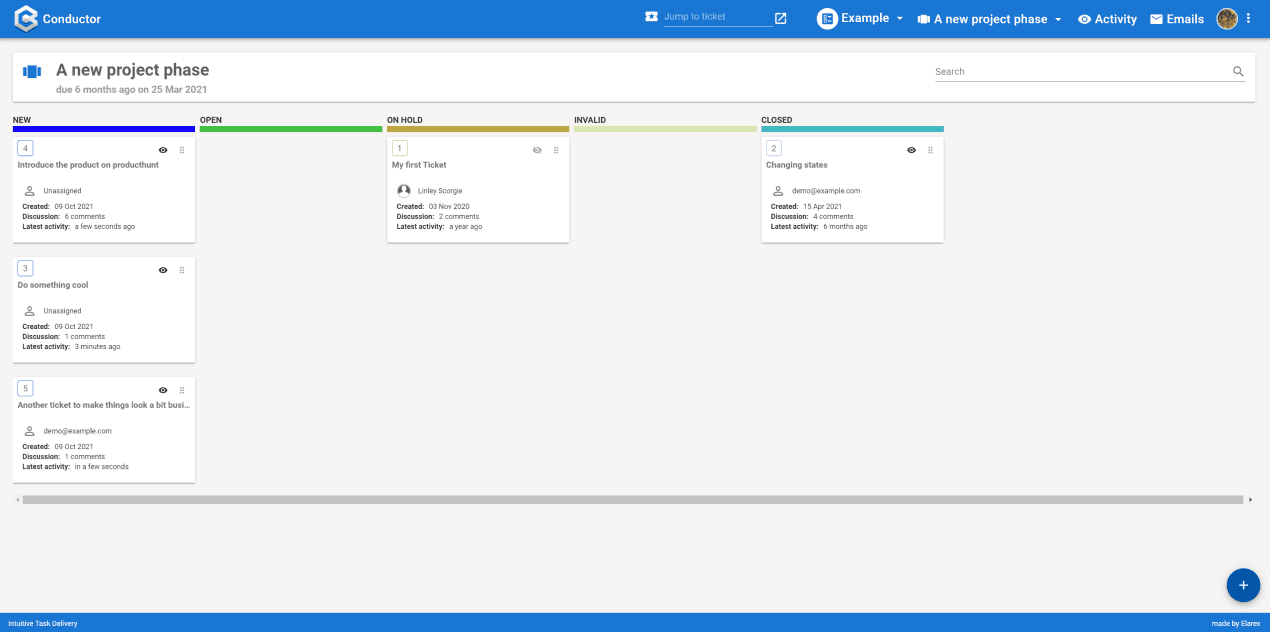Click the blue plus add ticket button
Image resolution: width=1270 pixels, height=632 pixels.
click(x=1243, y=585)
